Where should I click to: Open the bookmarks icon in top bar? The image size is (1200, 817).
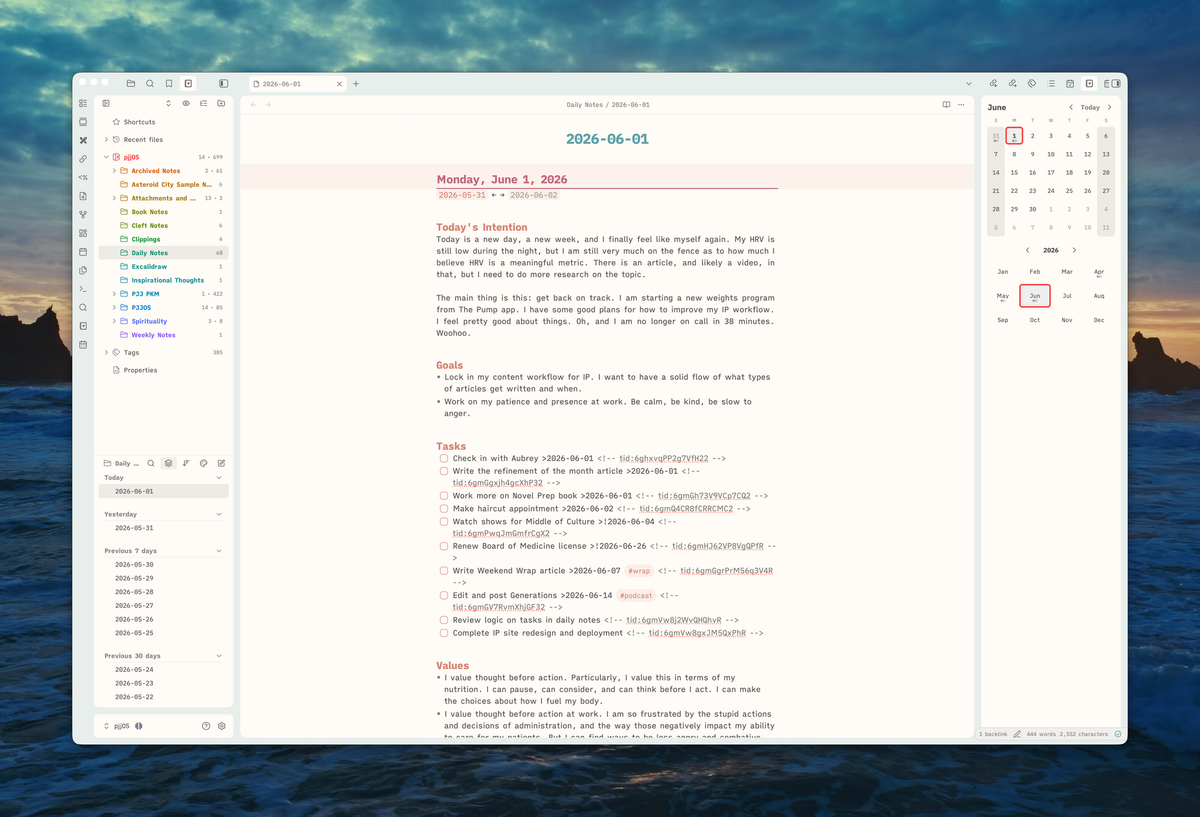point(169,84)
